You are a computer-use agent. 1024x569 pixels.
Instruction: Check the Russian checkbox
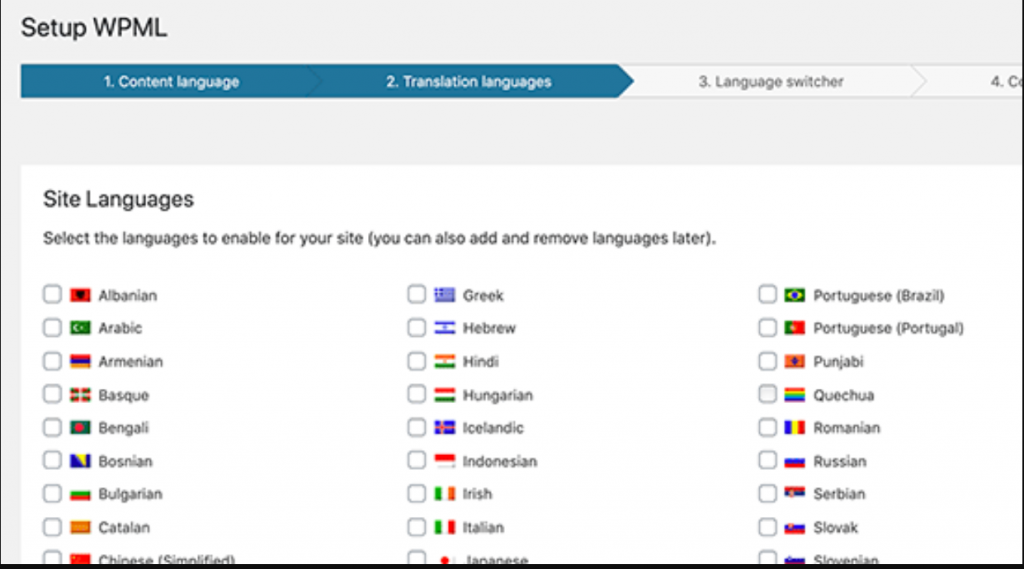pyautogui.click(x=767, y=460)
